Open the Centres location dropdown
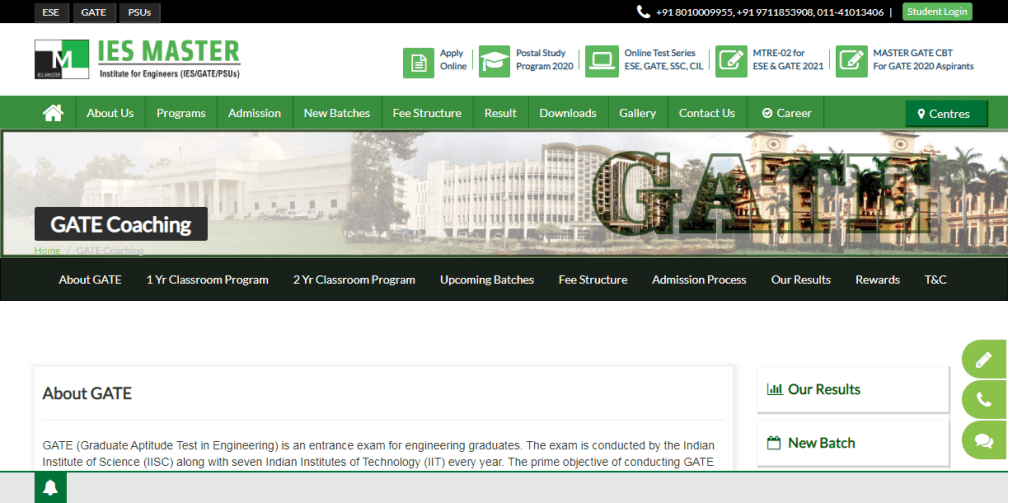This screenshot has height=503, width=1022. click(x=945, y=114)
